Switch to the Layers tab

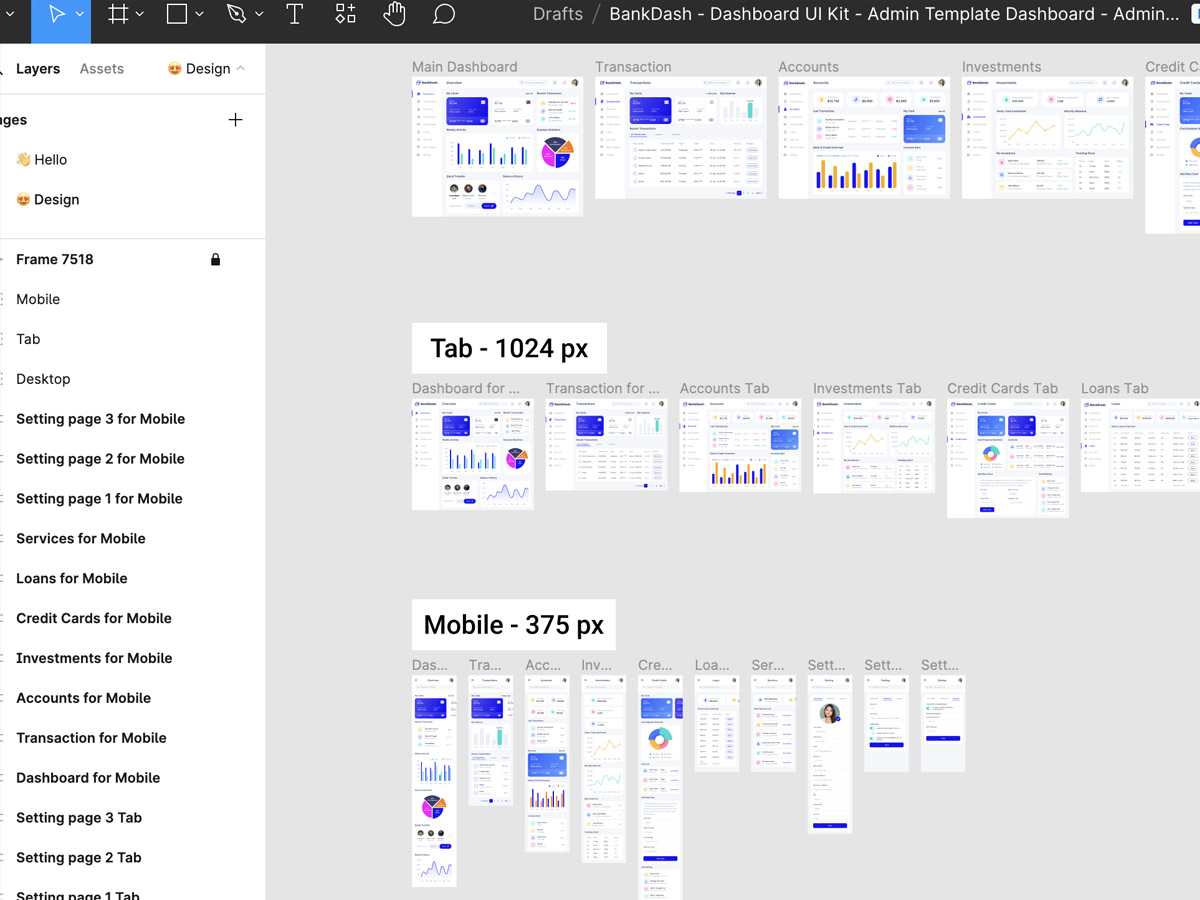point(38,69)
